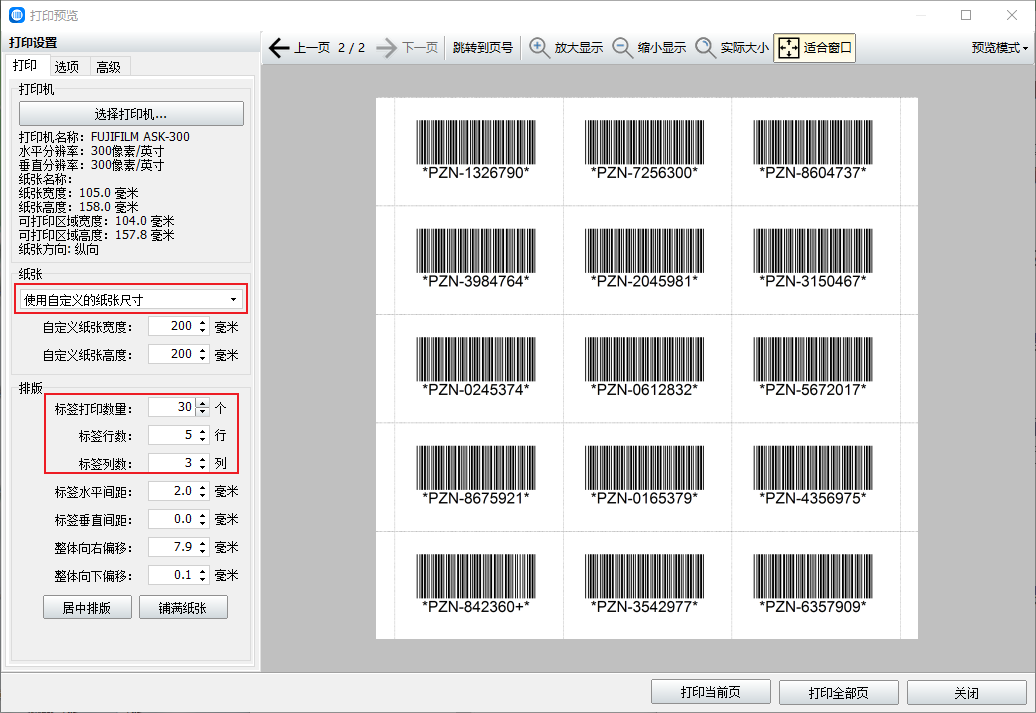Switch to the 选项 tab
Screen dimensions: 1036x713
pyautogui.click(x=67, y=67)
